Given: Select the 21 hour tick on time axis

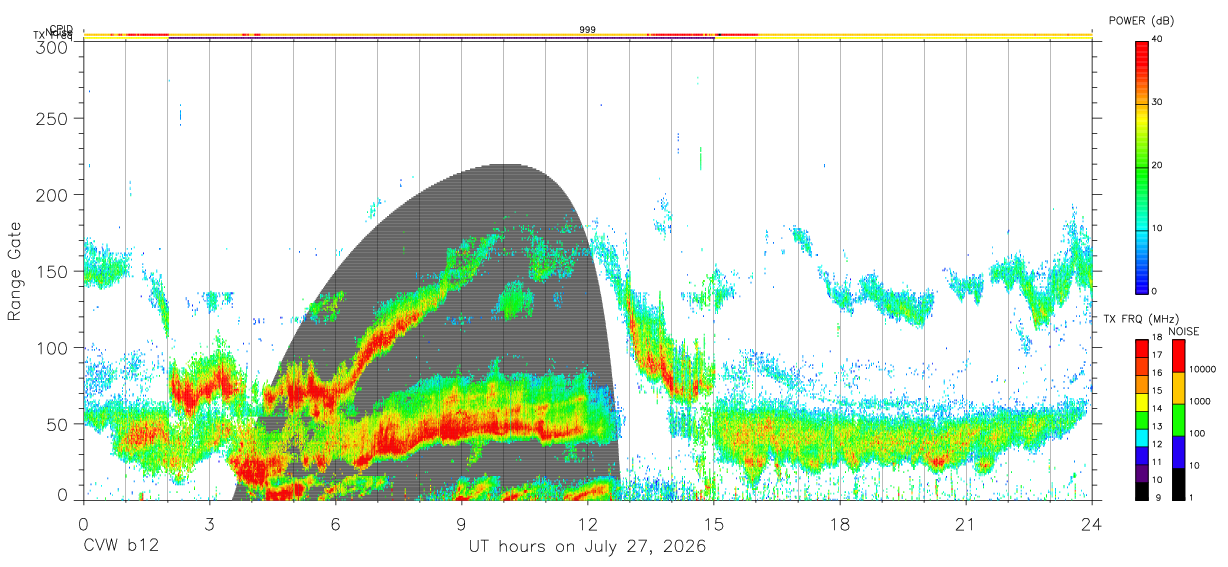Looking at the screenshot, I should click(x=966, y=524).
